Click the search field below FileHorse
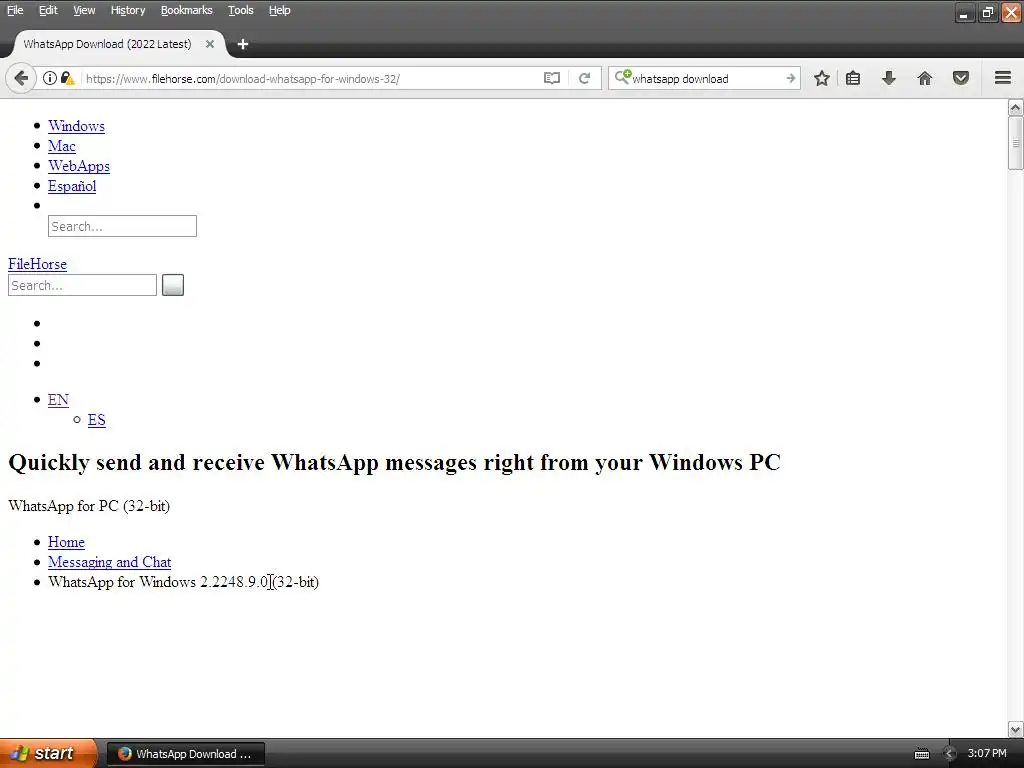1024x768 pixels. (82, 285)
